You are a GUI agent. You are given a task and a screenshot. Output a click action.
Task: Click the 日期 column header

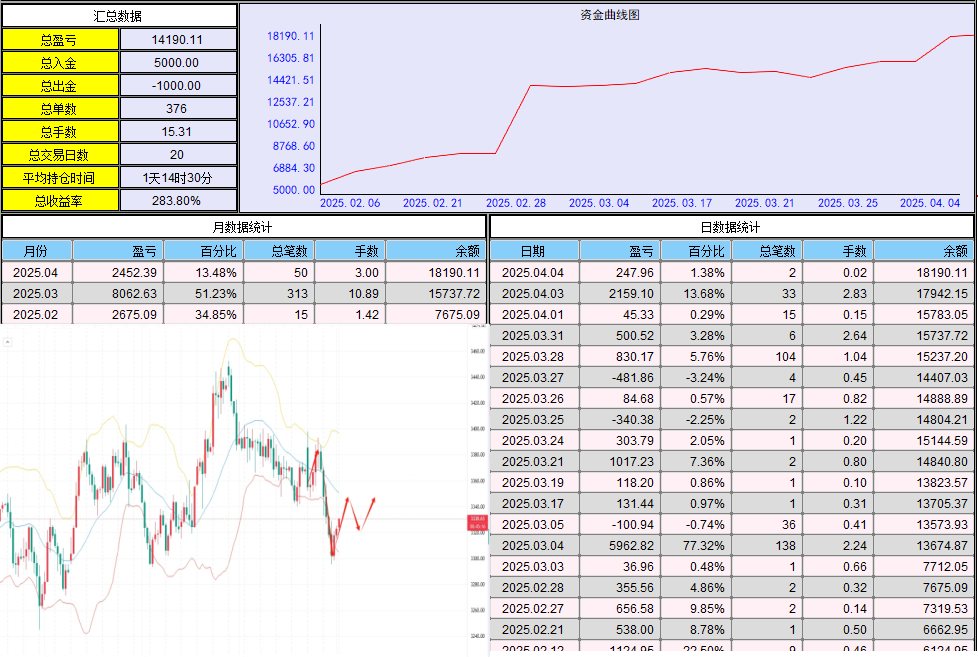[535, 251]
